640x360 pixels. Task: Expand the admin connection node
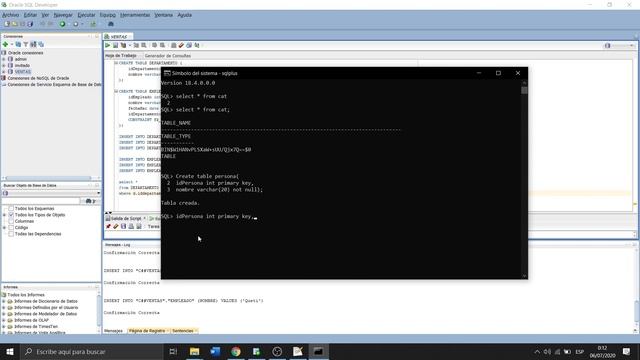point(4,59)
